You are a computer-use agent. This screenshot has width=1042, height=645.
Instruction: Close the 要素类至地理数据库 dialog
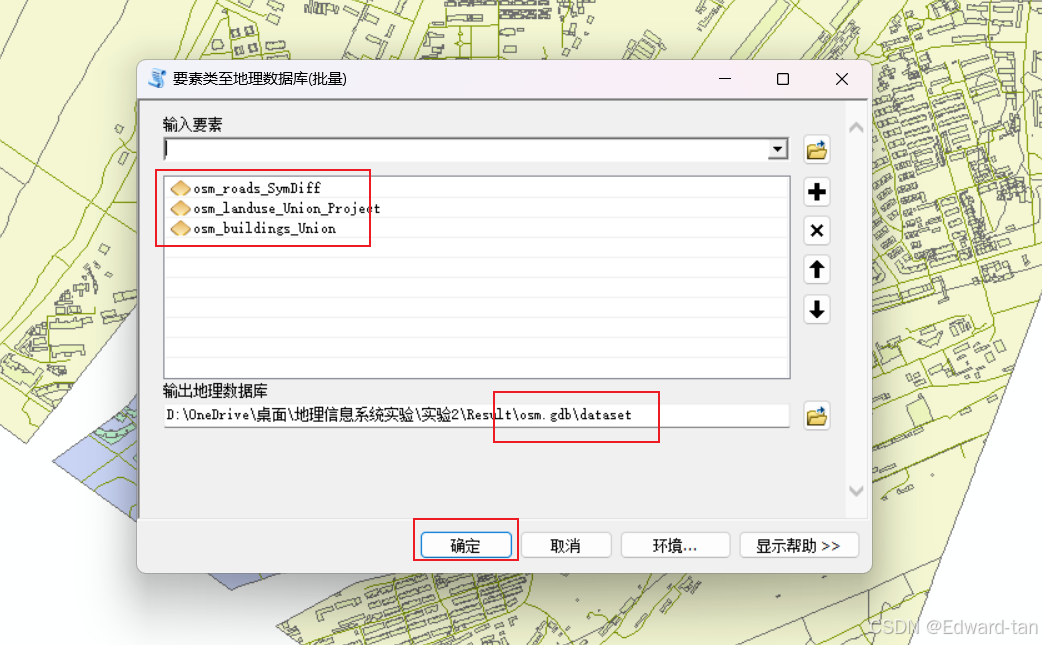coord(841,79)
